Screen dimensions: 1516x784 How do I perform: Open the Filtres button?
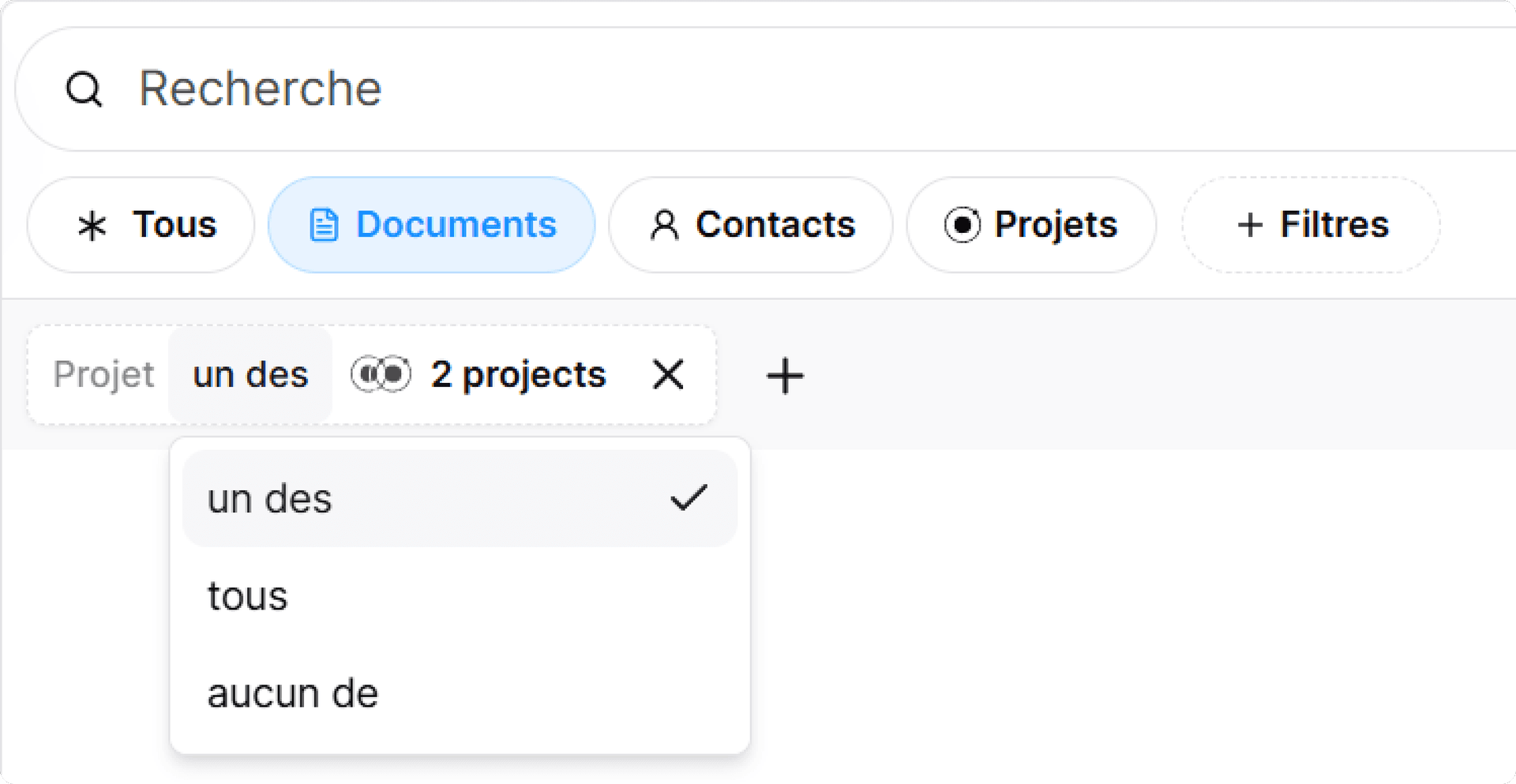tap(1311, 225)
